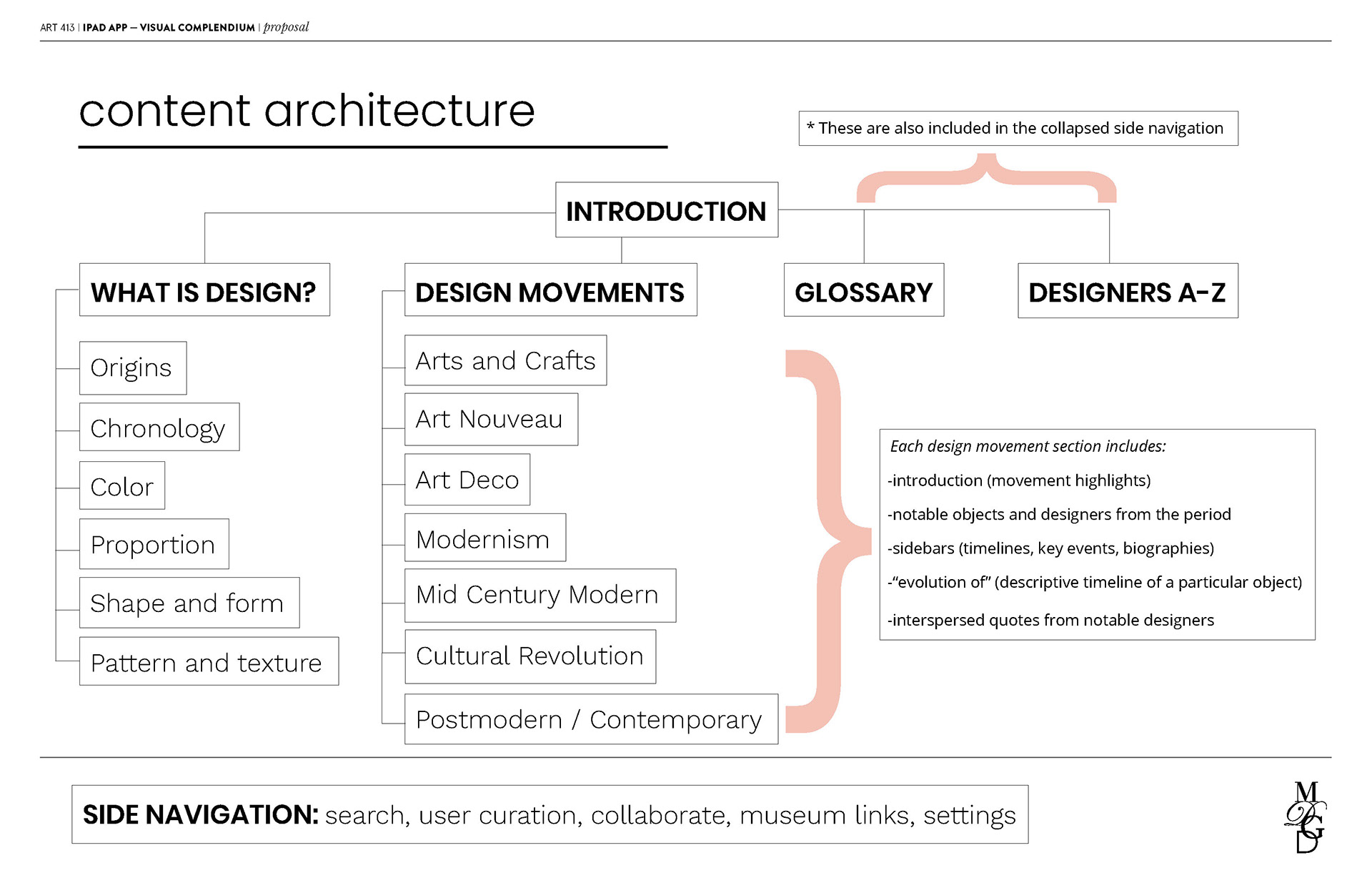Click the collapsed side navigation note
The image size is (1372, 888).
coord(1018,129)
